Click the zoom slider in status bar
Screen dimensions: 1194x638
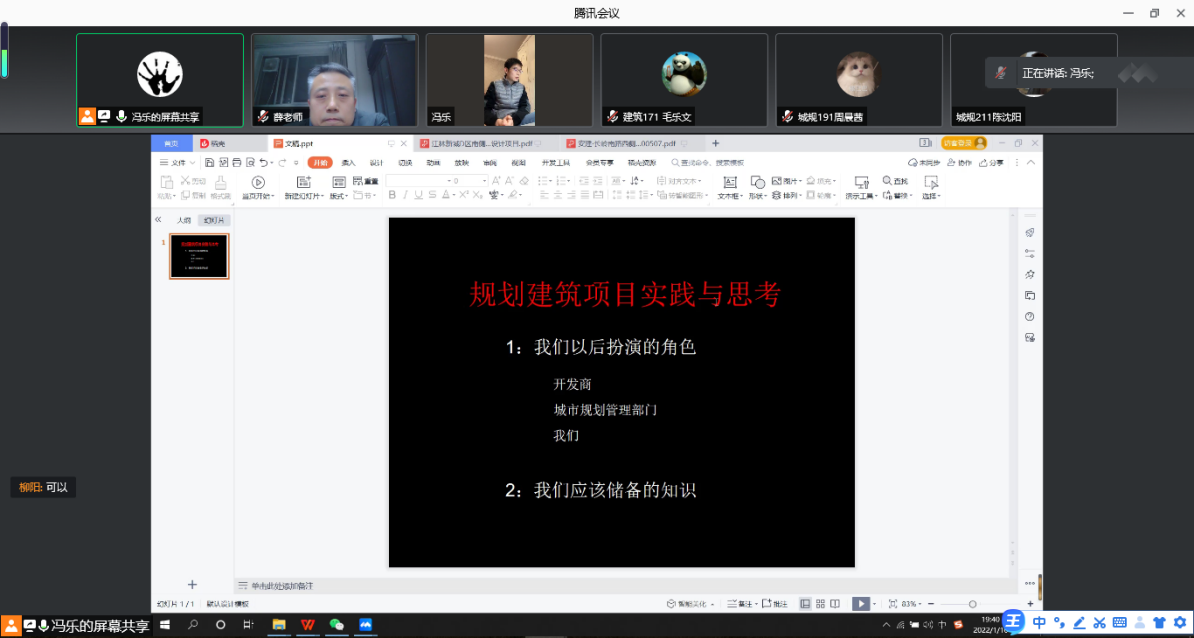point(972,604)
